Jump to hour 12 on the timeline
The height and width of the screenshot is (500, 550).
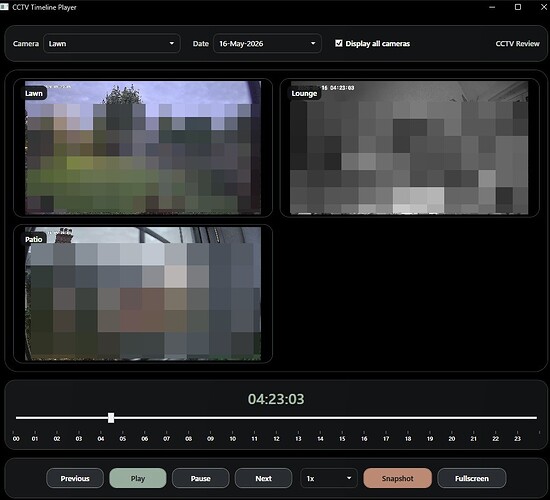[276, 438]
